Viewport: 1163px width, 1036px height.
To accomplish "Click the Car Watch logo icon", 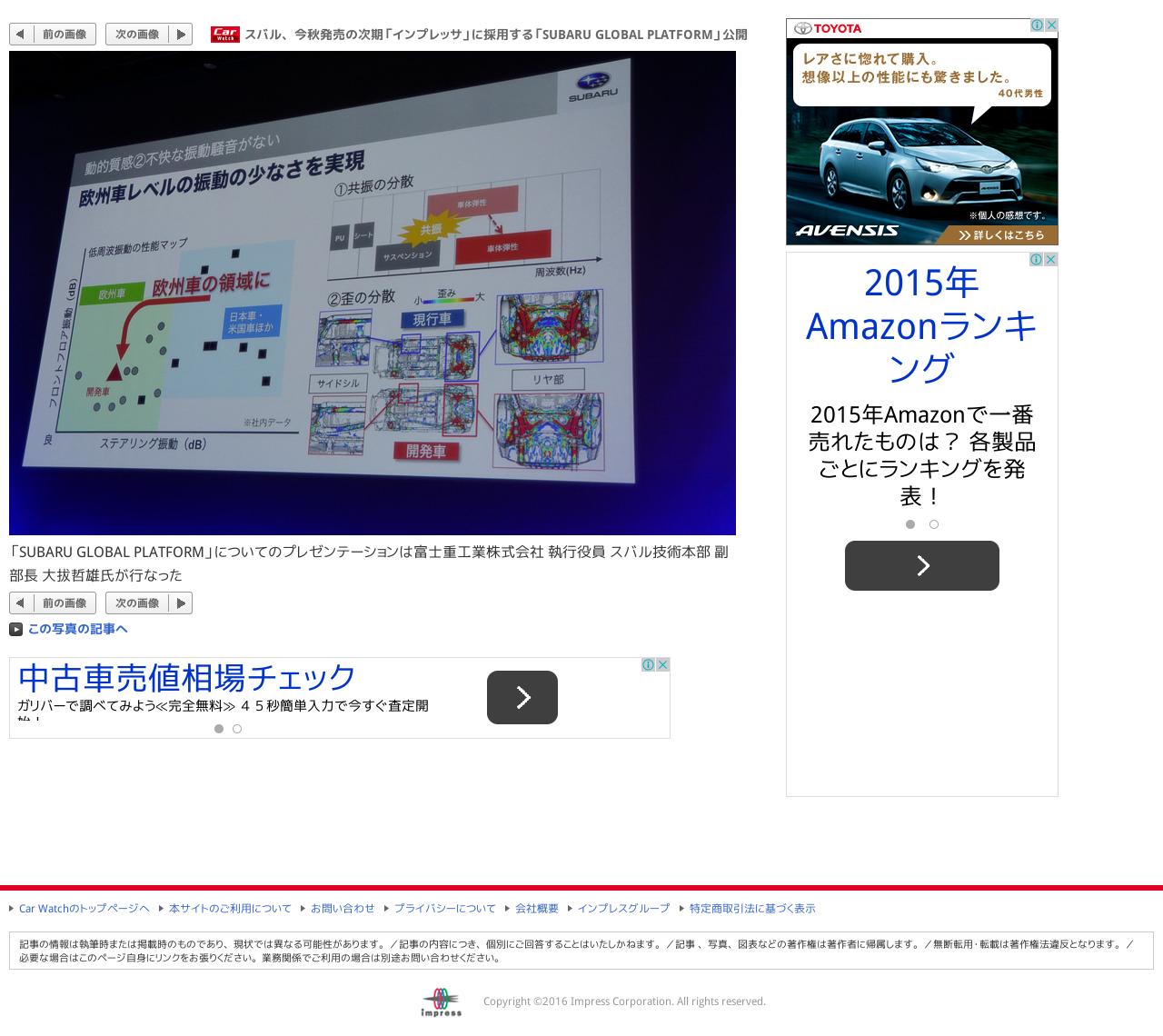I will pos(224,35).
